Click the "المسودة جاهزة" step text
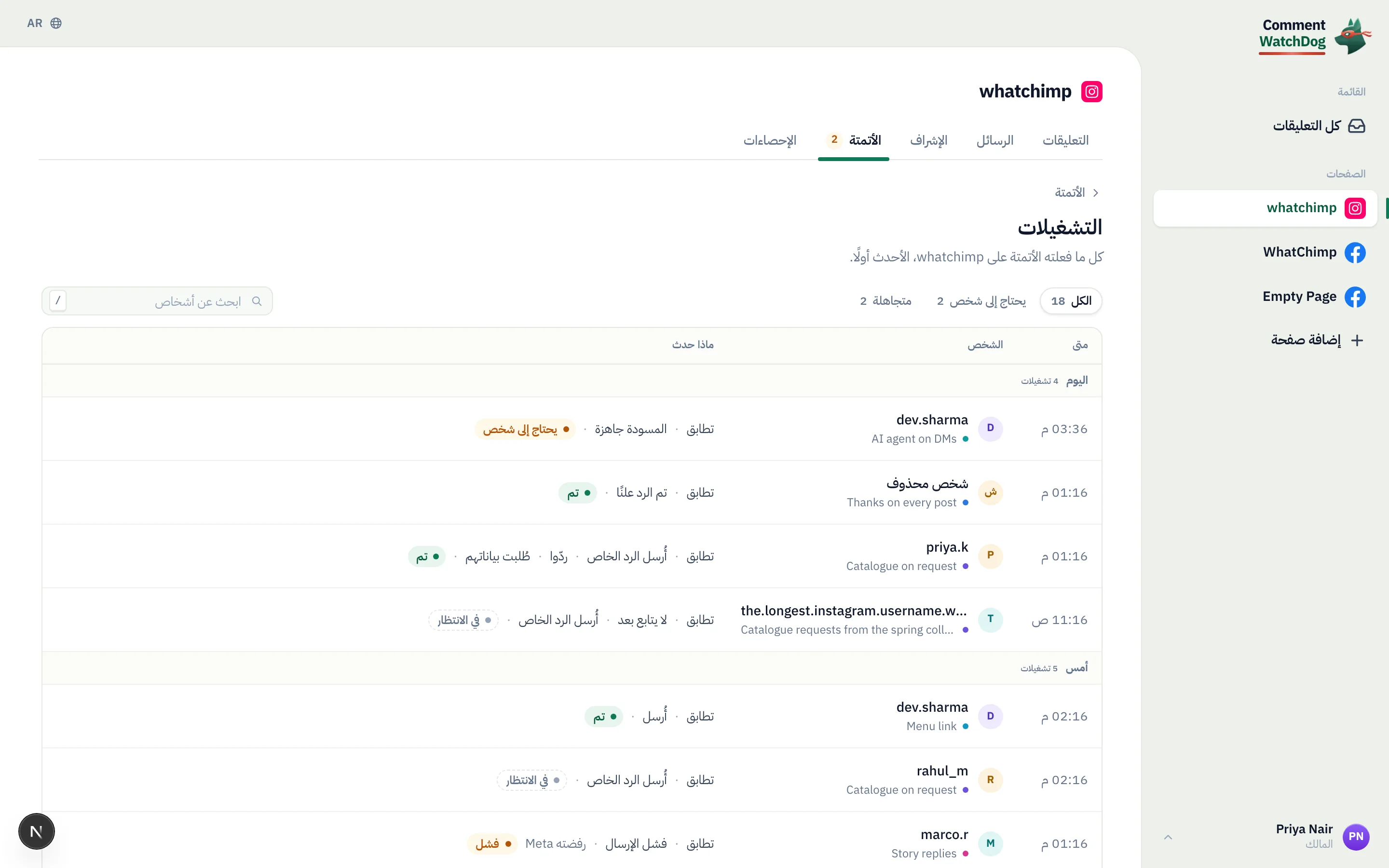The image size is (1389, 868). (x=631, y=429)
